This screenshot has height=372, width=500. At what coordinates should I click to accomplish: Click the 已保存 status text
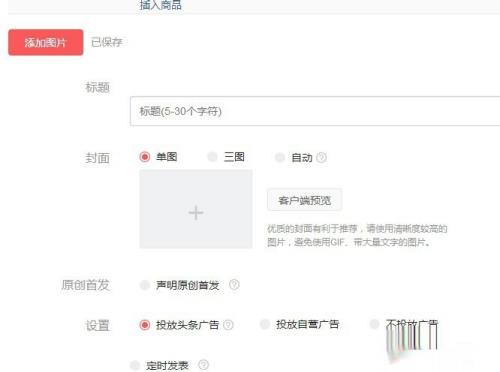[107, 42]
